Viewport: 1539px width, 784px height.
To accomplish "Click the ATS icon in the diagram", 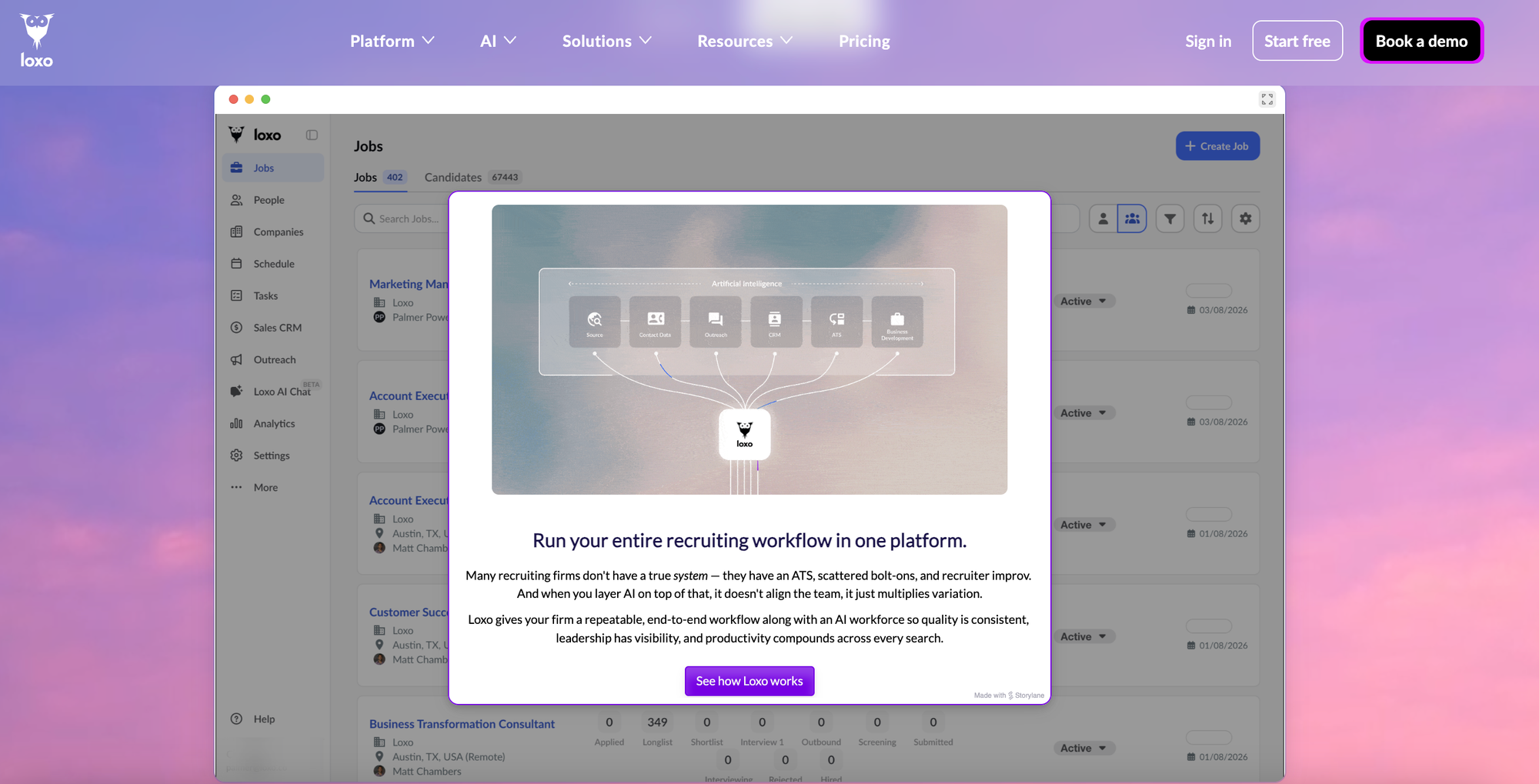I will point(836,322).
